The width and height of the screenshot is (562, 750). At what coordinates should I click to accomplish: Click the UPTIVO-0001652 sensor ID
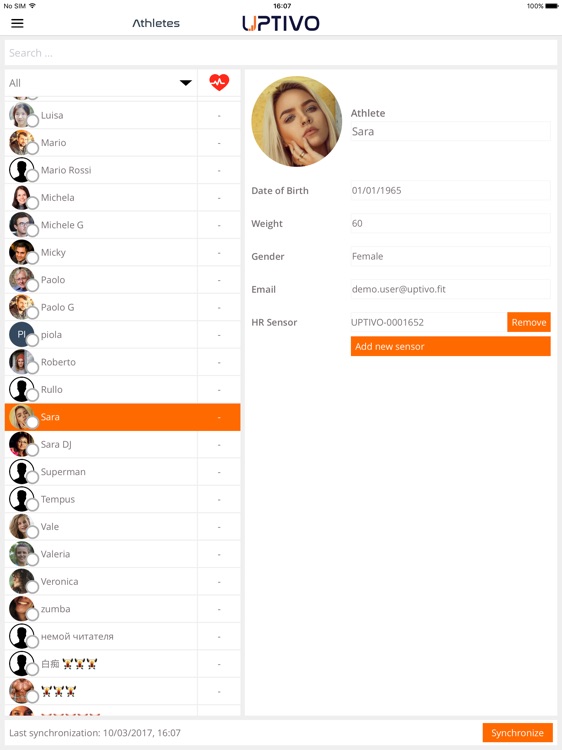pos(387,322)
